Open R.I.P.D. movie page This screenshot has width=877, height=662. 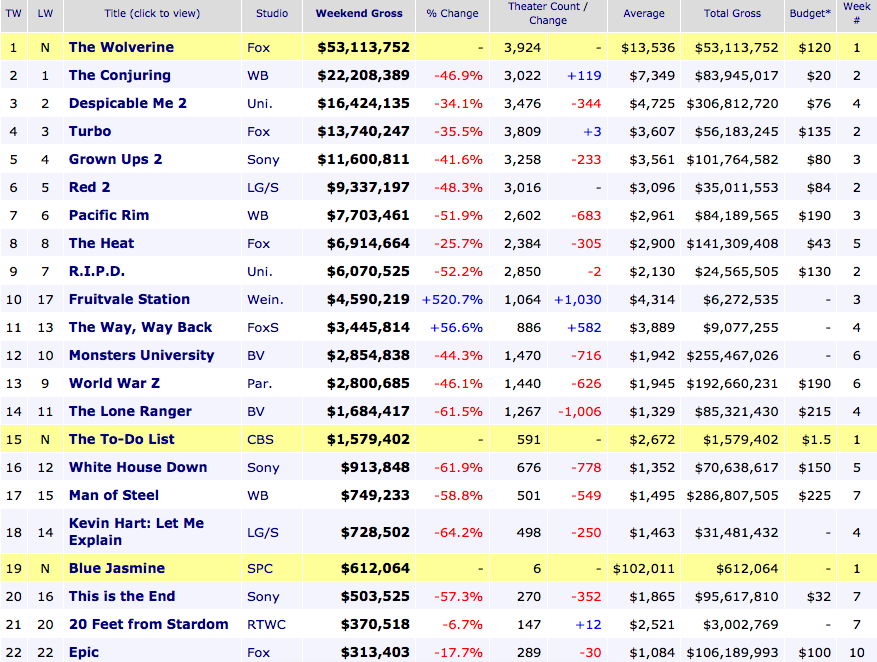(x=97, y=271)
